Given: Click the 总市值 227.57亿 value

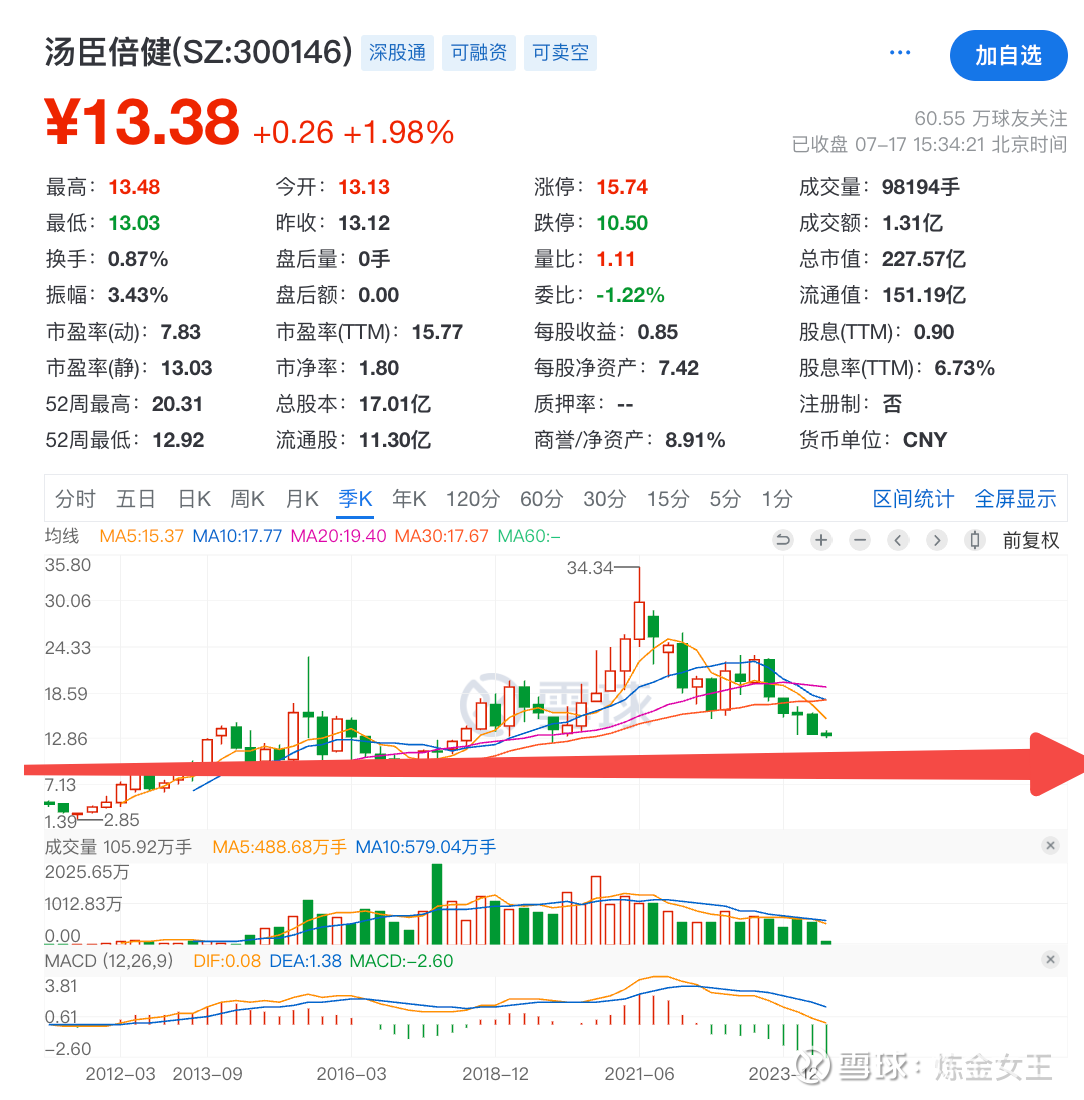Looking at the screenshot, I should click(923, 259).
